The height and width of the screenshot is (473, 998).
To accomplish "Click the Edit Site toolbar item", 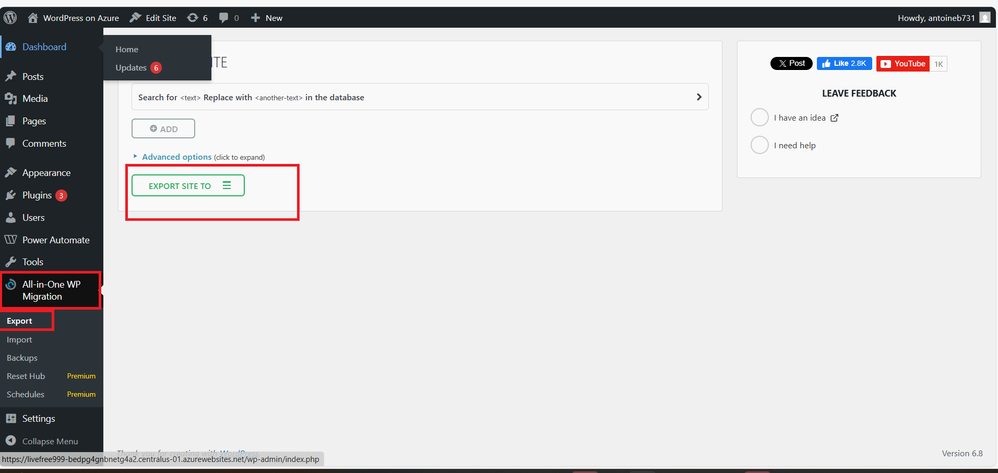I will coord(153,18).
